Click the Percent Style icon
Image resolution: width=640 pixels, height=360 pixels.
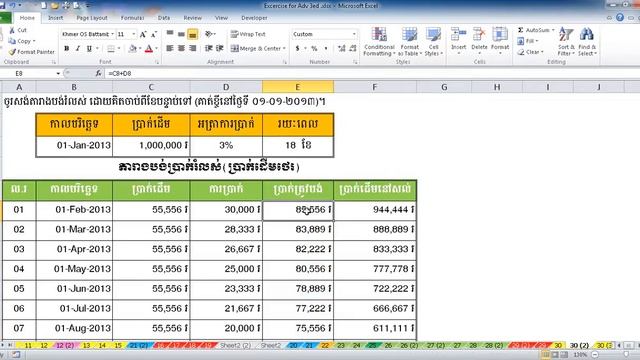click(314, 49)
